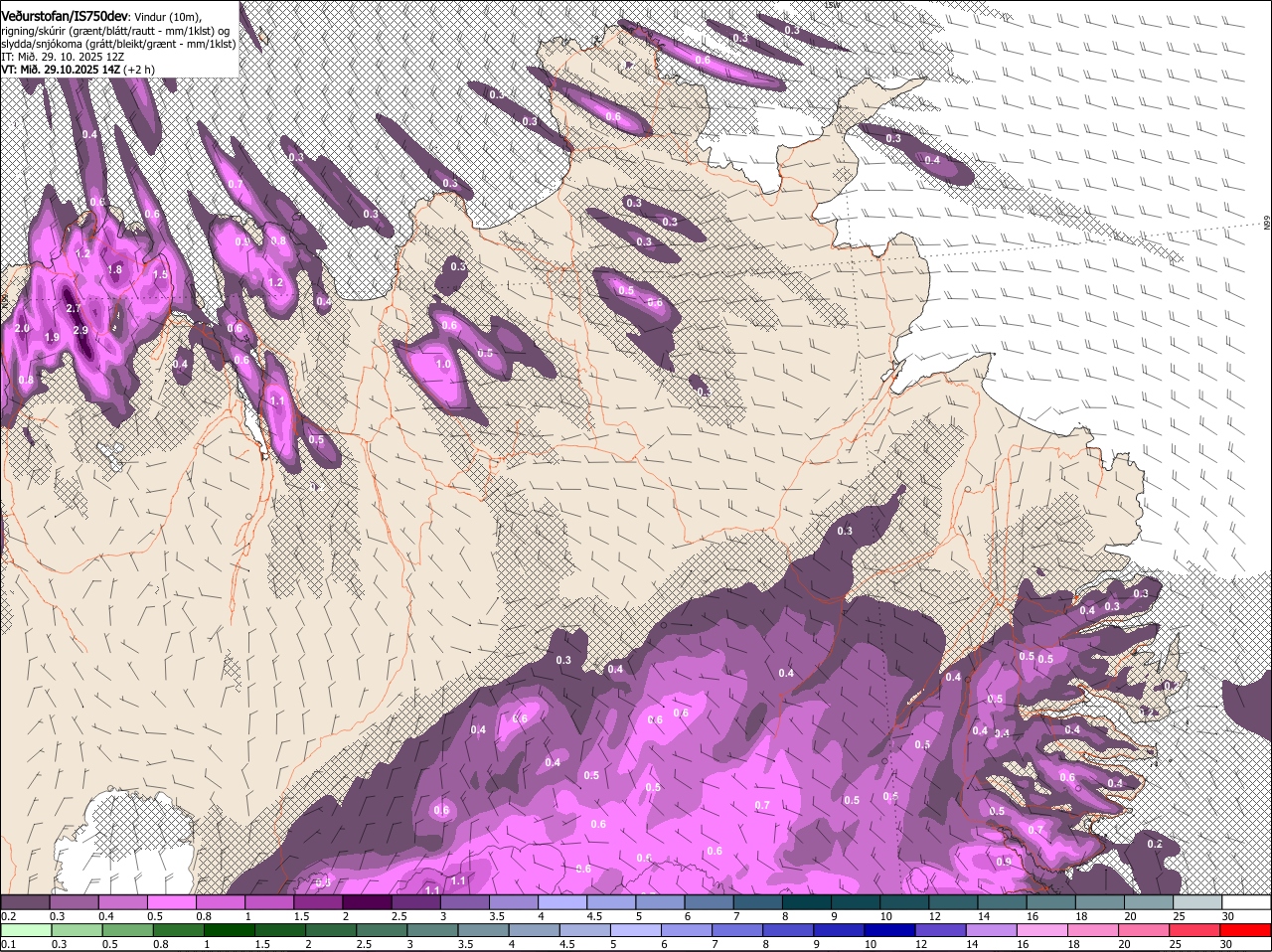Click the 'rigning/skúrir' legend description line
1272x952 pixels.
(x=115, y=31)
